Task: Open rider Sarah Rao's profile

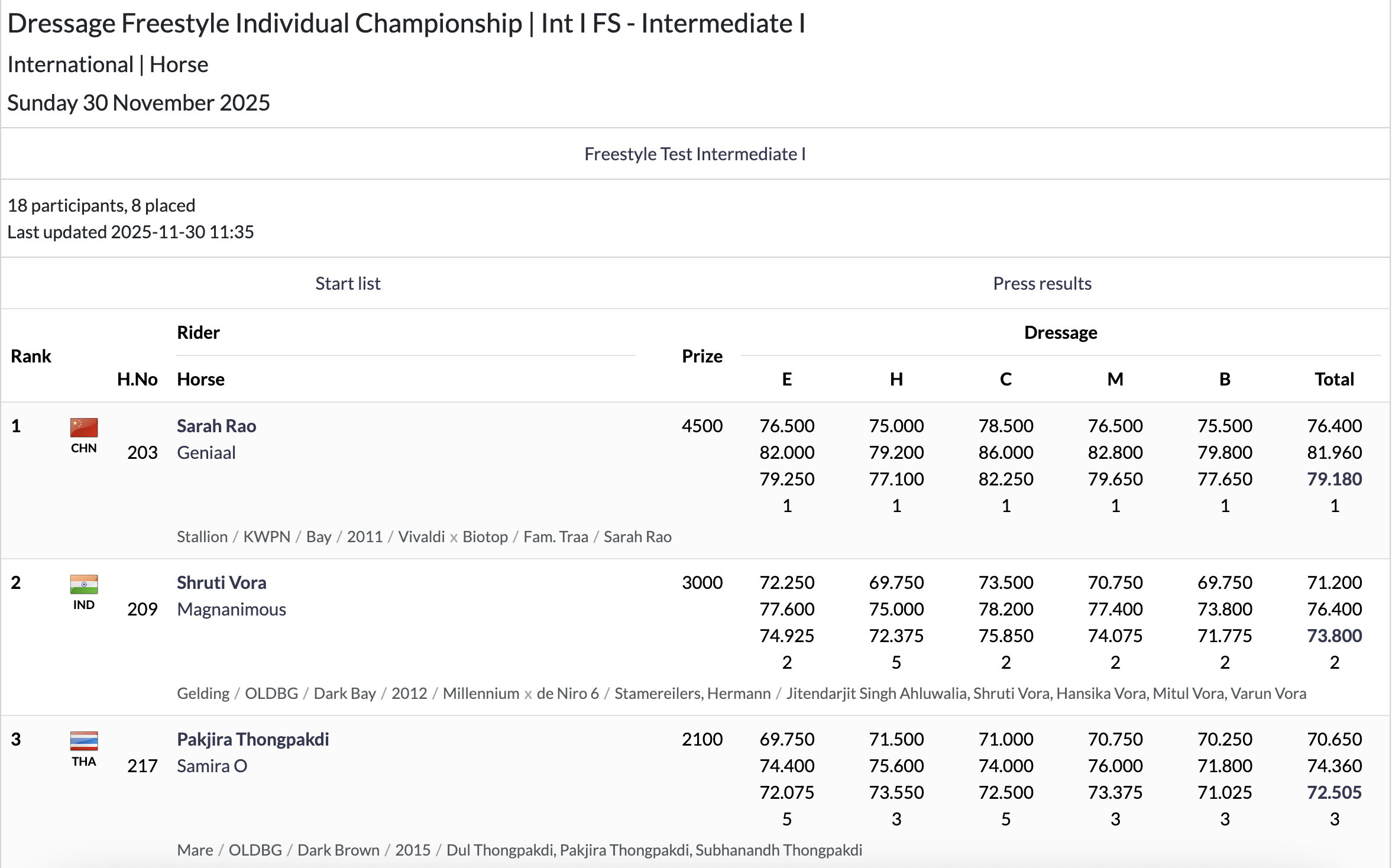Action: point(216,426)
